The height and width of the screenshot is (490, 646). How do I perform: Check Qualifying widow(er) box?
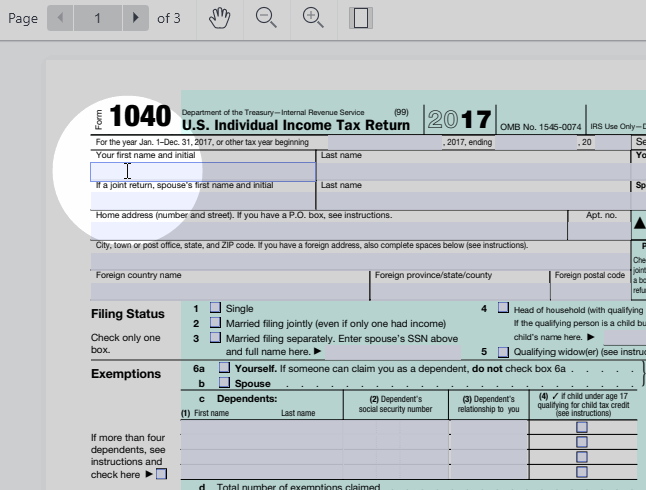pos(503,352)
